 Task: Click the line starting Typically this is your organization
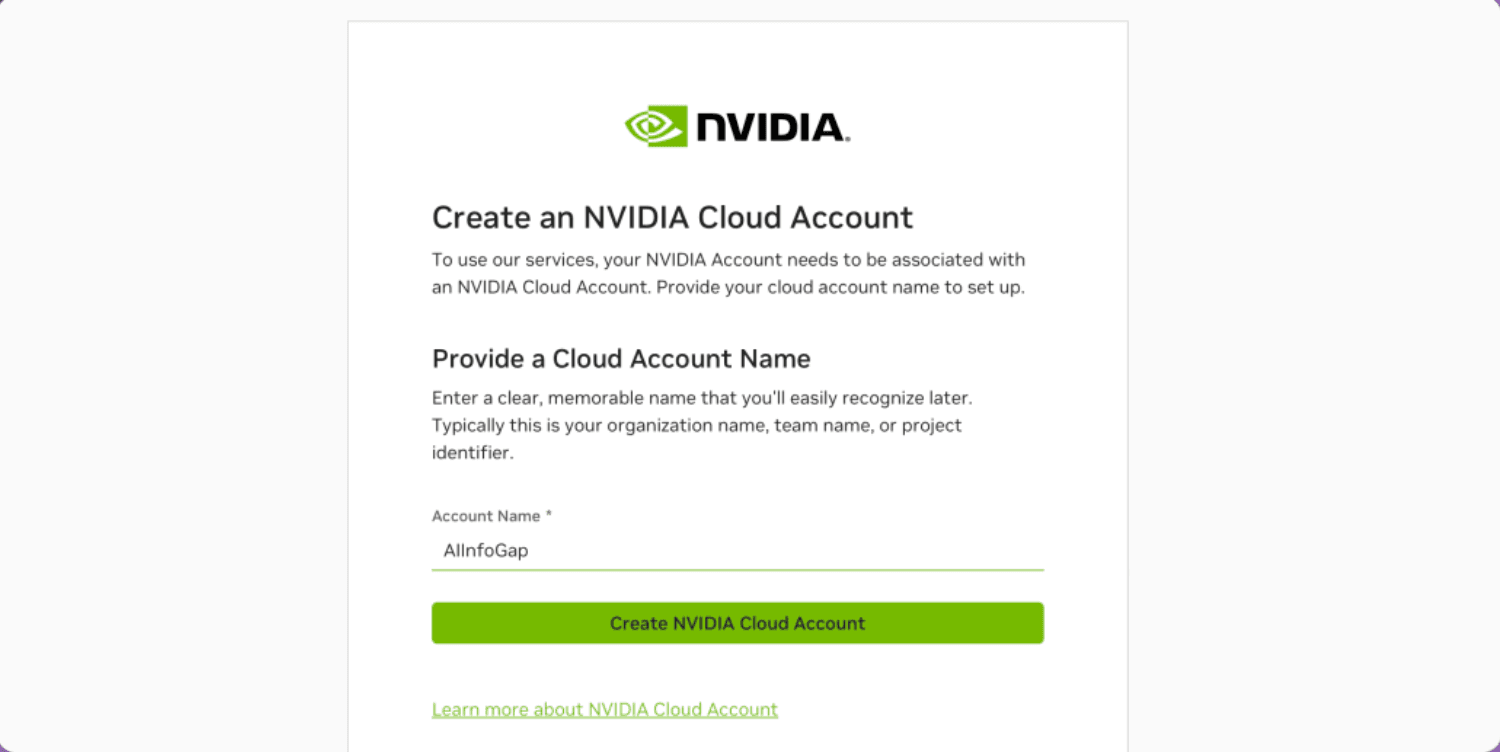[x=696, y=425]
